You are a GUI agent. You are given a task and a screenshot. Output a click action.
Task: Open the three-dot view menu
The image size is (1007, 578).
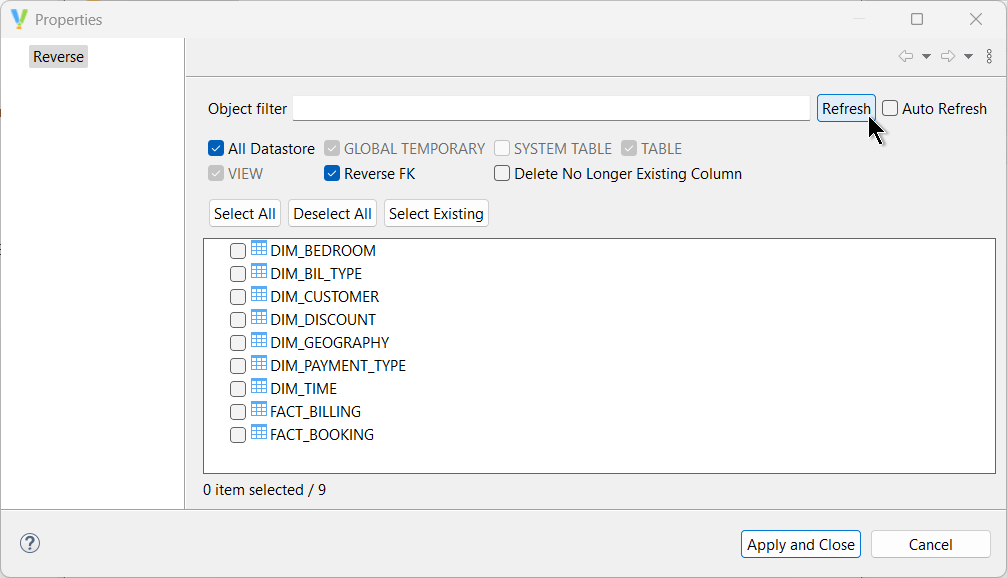989,56
